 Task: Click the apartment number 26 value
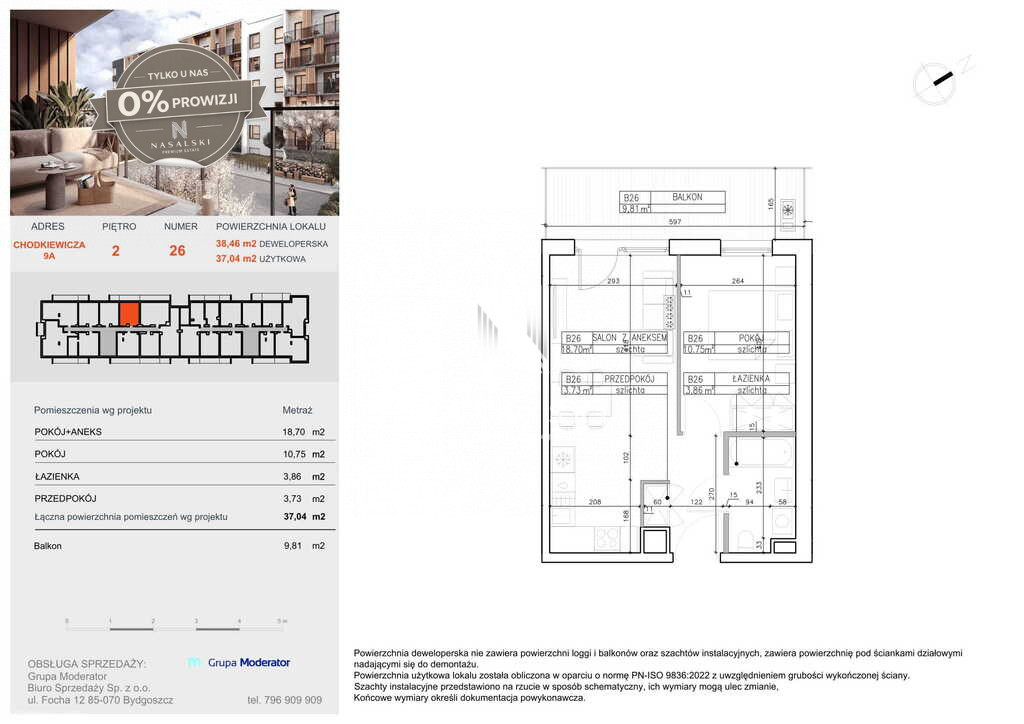tap(178, 251)
